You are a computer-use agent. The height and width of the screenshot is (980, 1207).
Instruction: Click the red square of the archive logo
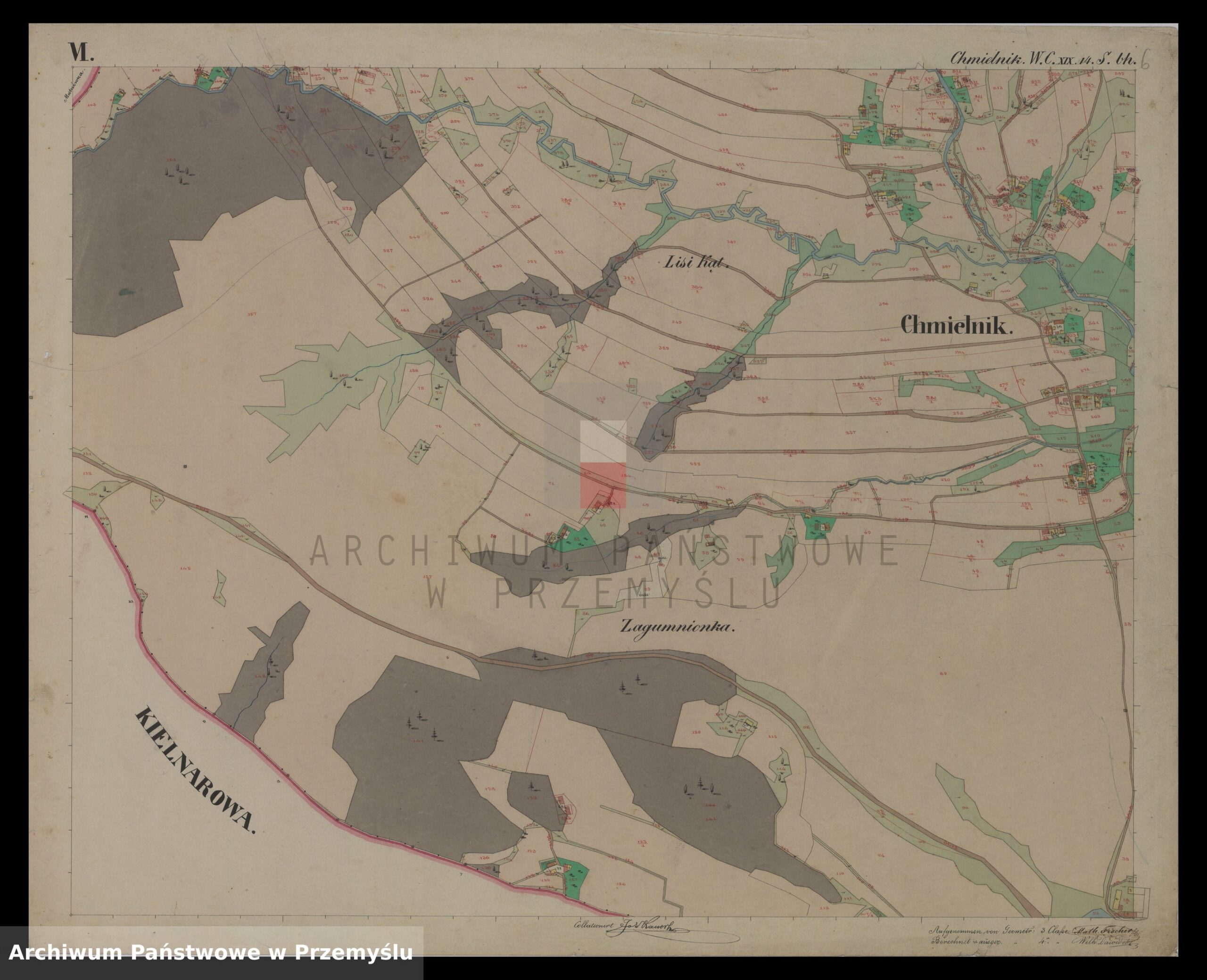point(603,485)
